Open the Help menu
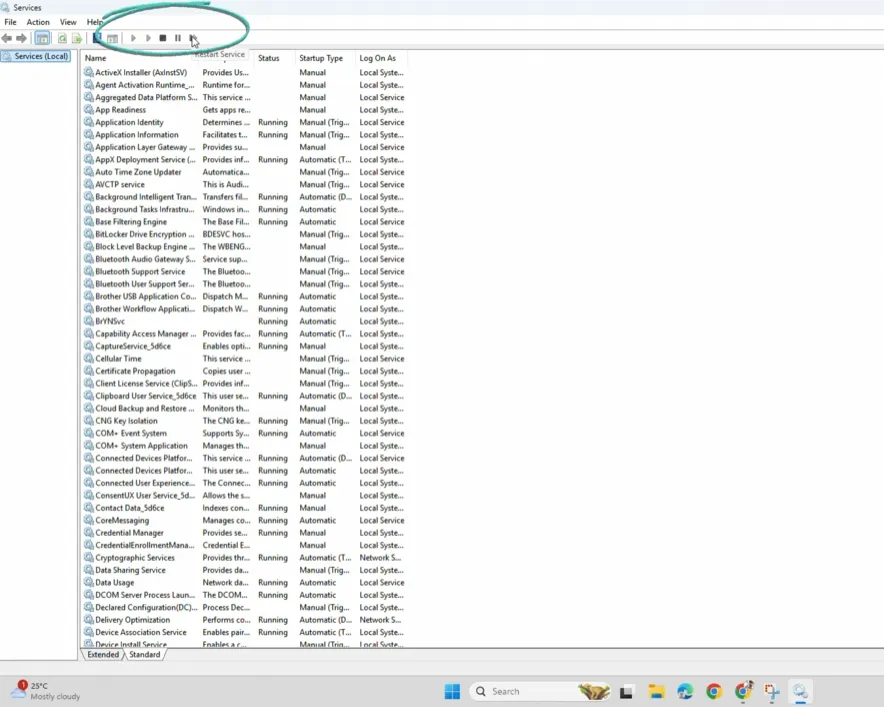 pyautogui.click(x=95, y=22)
